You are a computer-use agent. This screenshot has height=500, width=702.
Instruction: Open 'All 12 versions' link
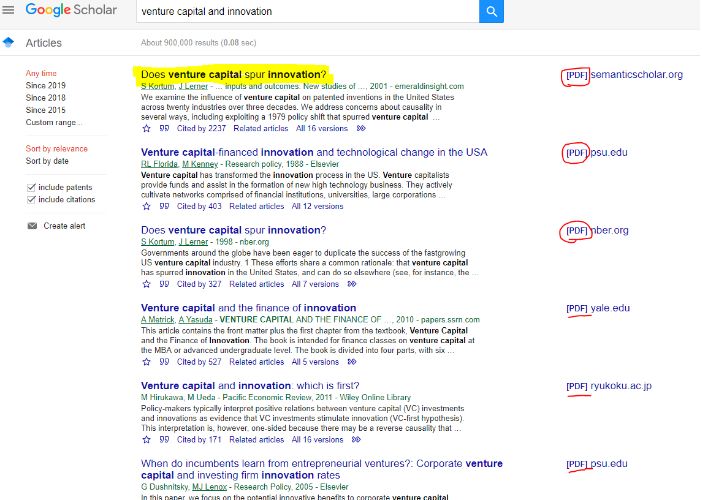click(317, 206)
